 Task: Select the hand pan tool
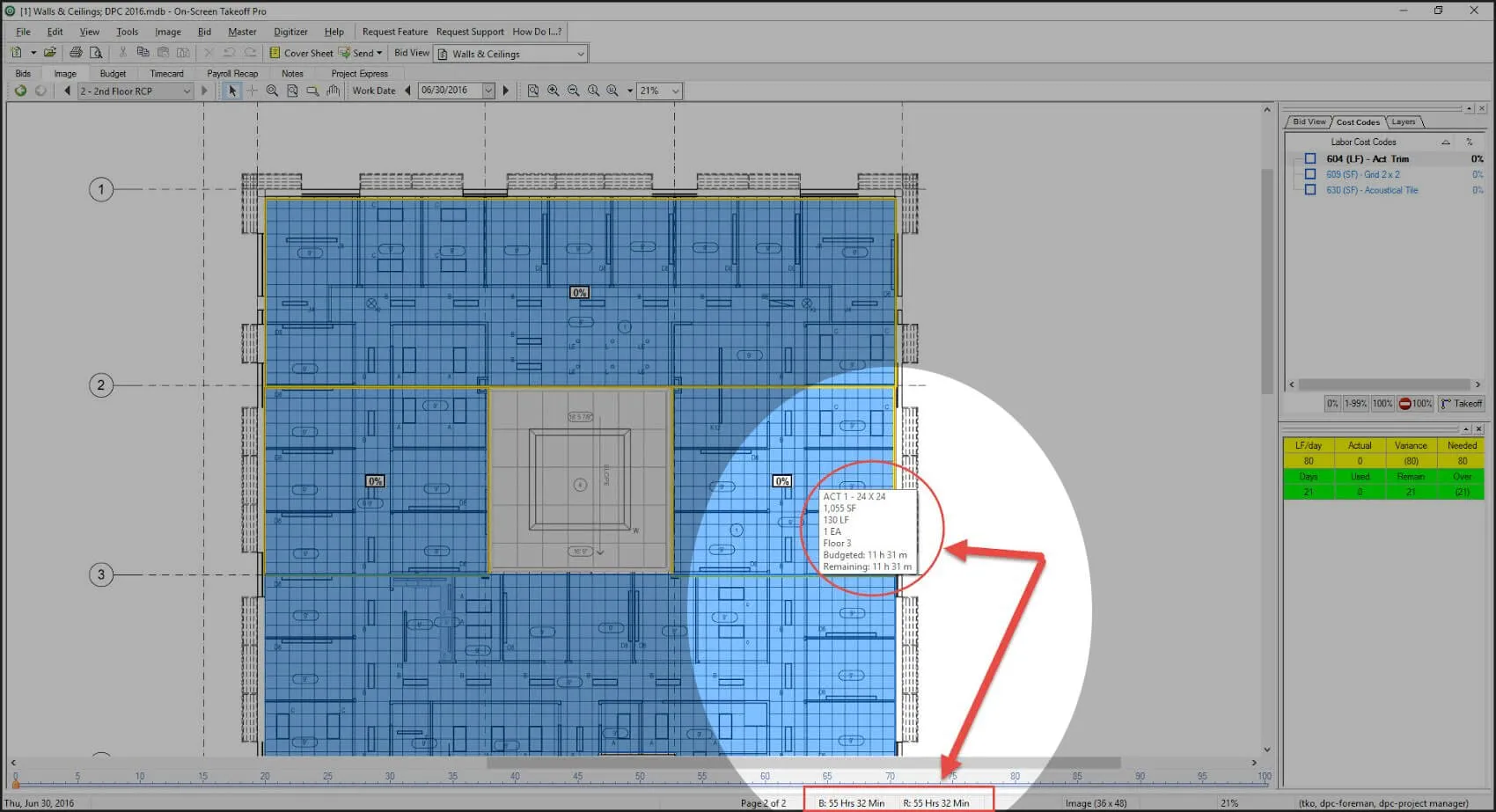click(333, 91)
